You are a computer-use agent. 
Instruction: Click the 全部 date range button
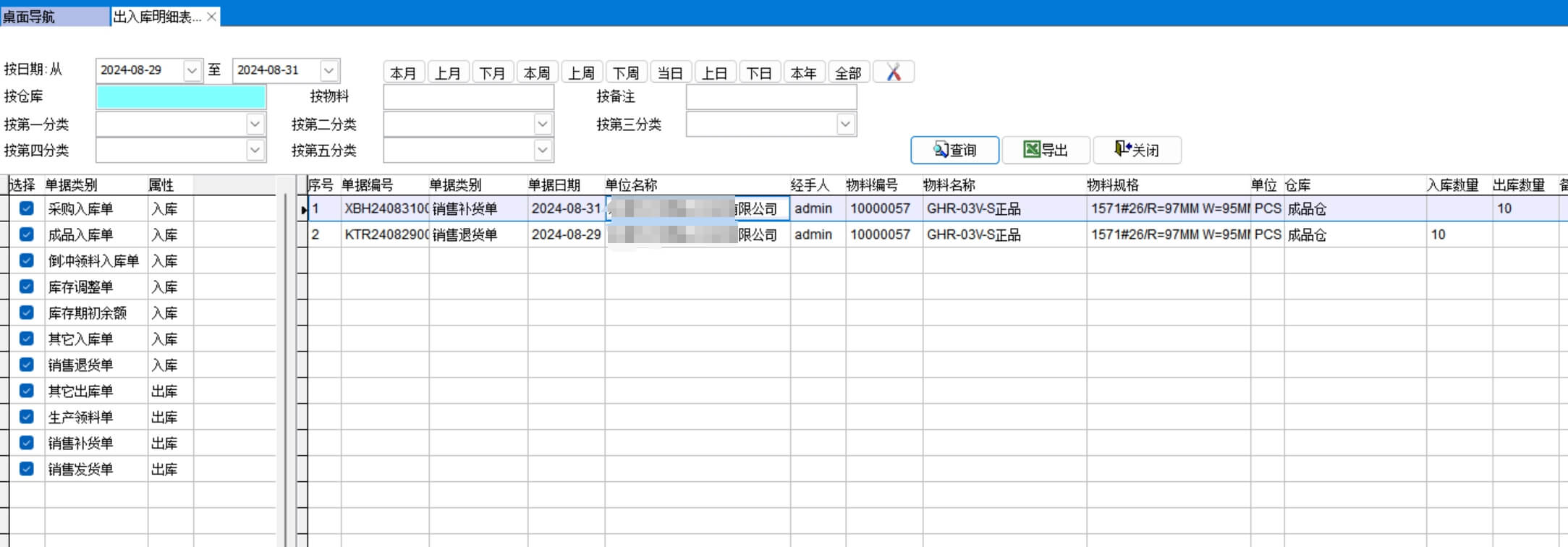(x=848, y=72)
